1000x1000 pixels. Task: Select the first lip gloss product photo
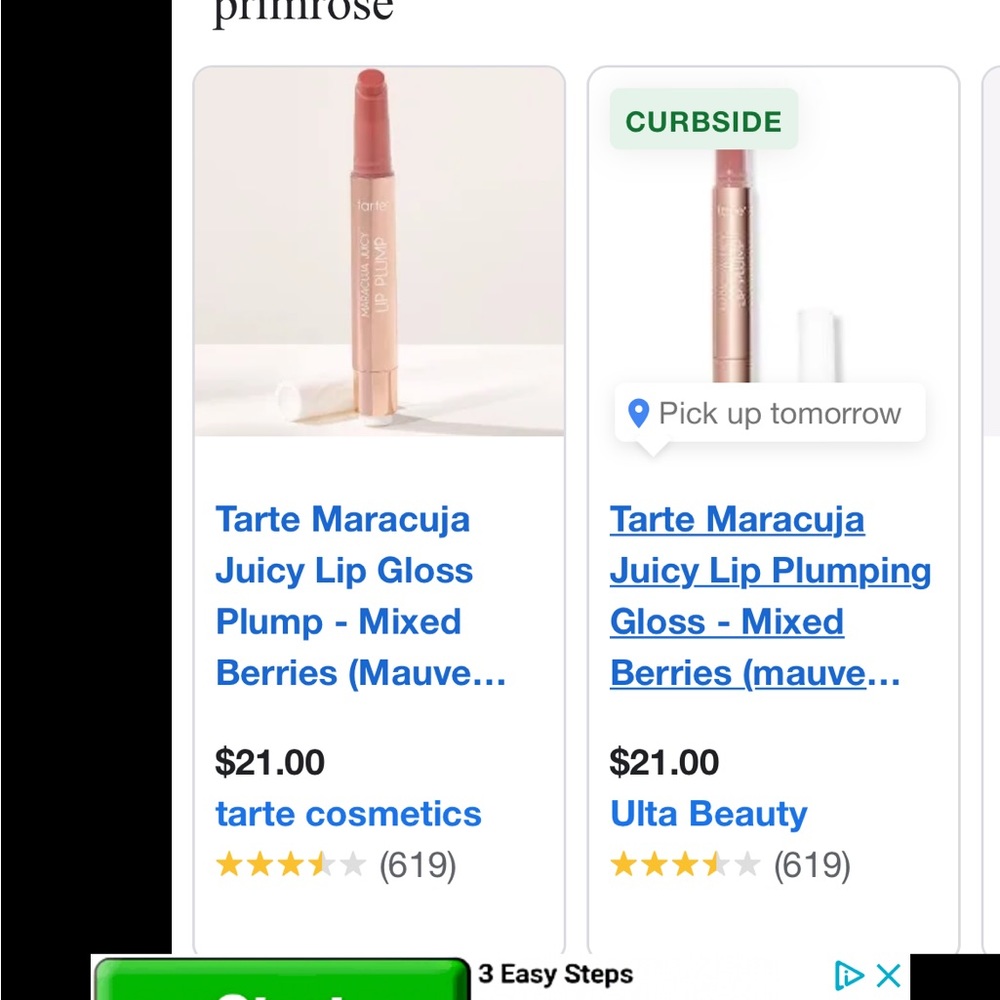(378, 250)
